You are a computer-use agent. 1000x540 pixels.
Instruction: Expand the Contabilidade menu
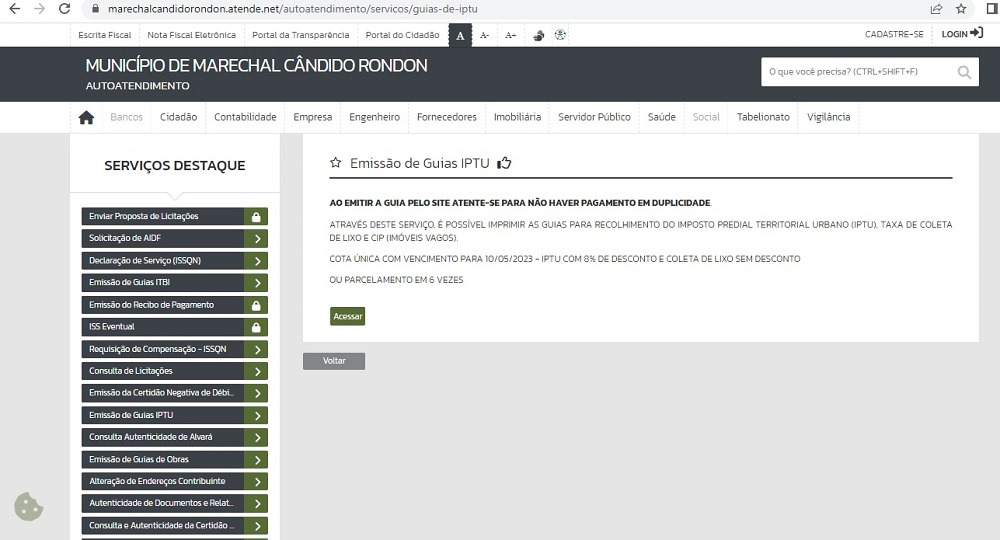point(245,117)
